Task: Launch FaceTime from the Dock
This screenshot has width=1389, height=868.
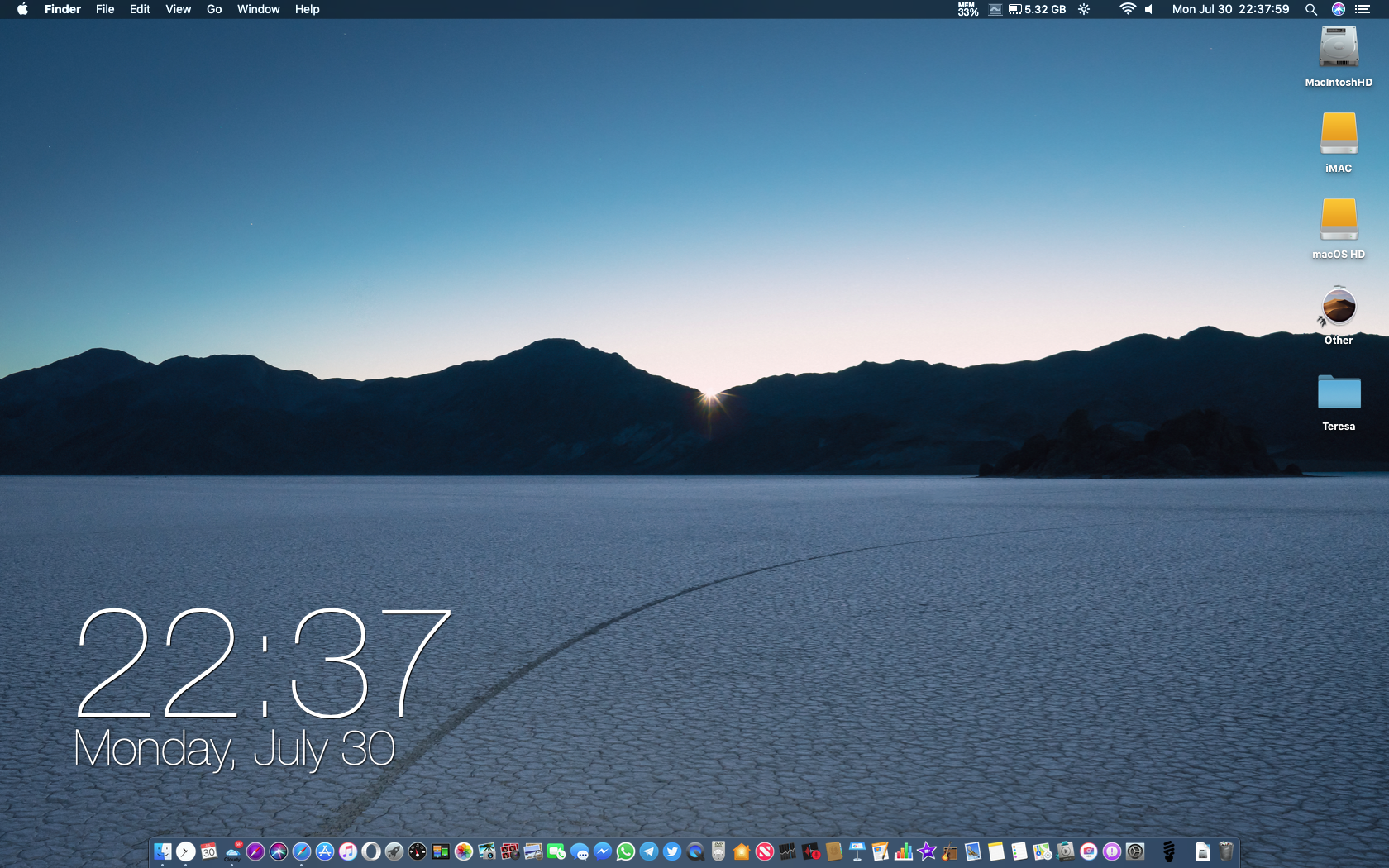Action: pyautogui.click(x=556, y=851)
